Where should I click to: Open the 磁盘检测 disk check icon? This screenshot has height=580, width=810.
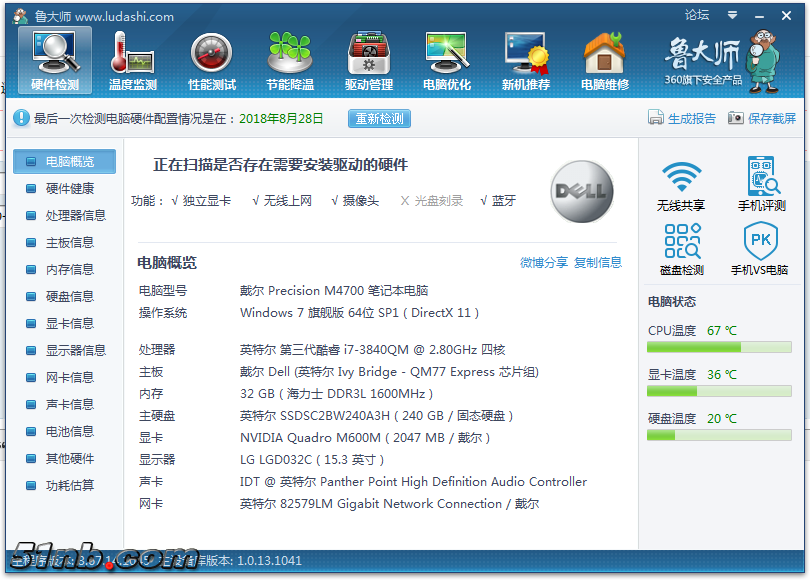(x=681, y=248)
